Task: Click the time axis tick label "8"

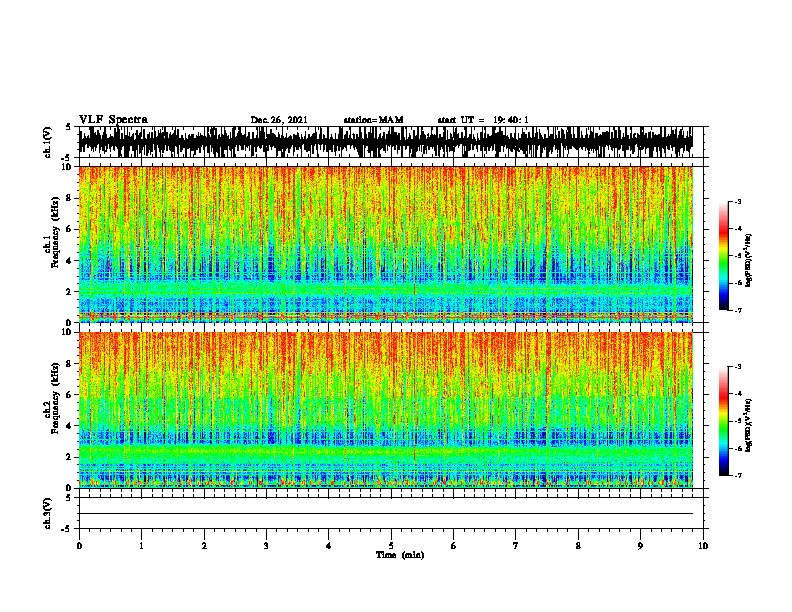Action: (x=578, y=546)
